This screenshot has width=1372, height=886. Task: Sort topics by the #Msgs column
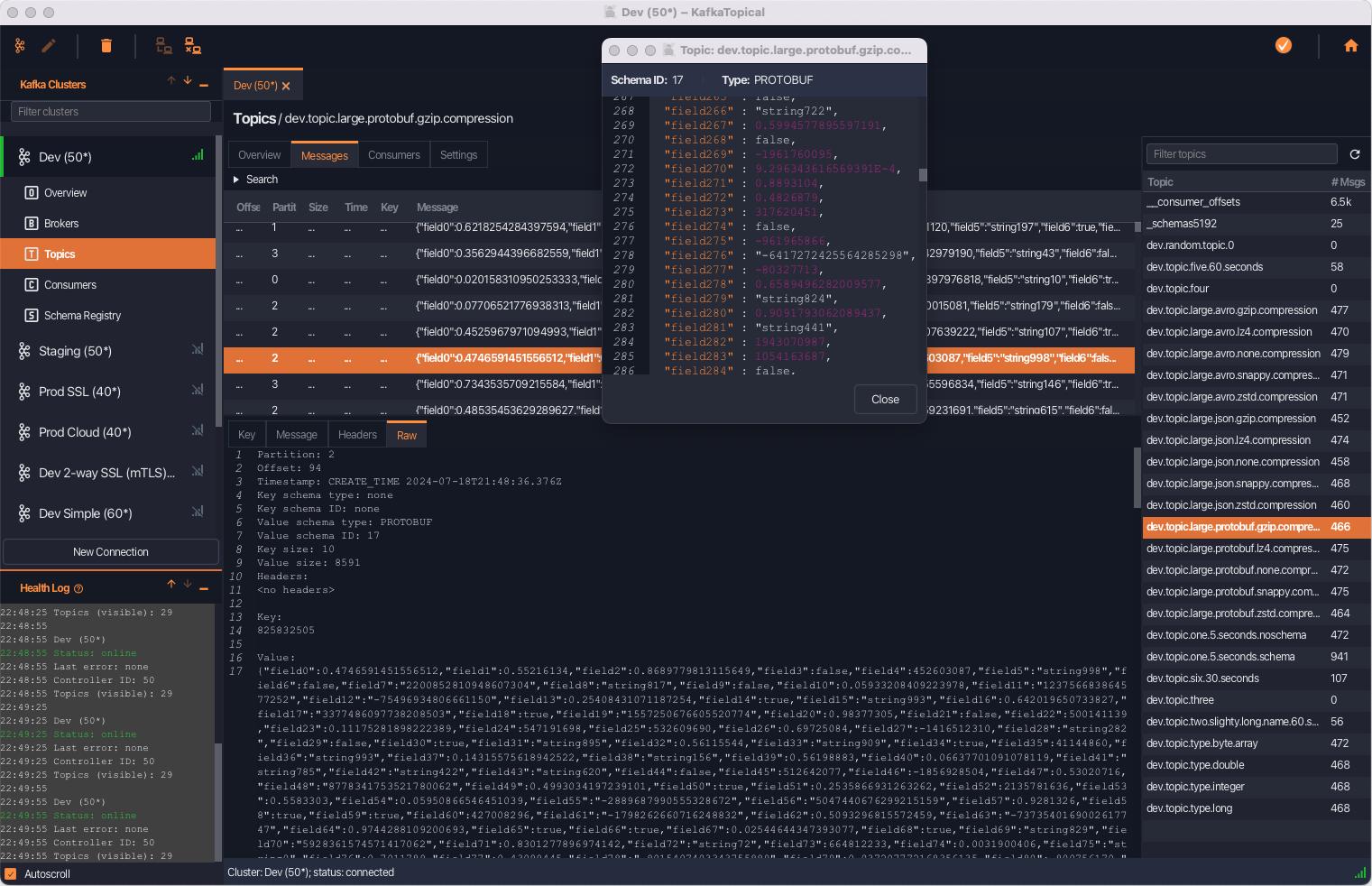pyautogui.click(x=1348, y=182)
